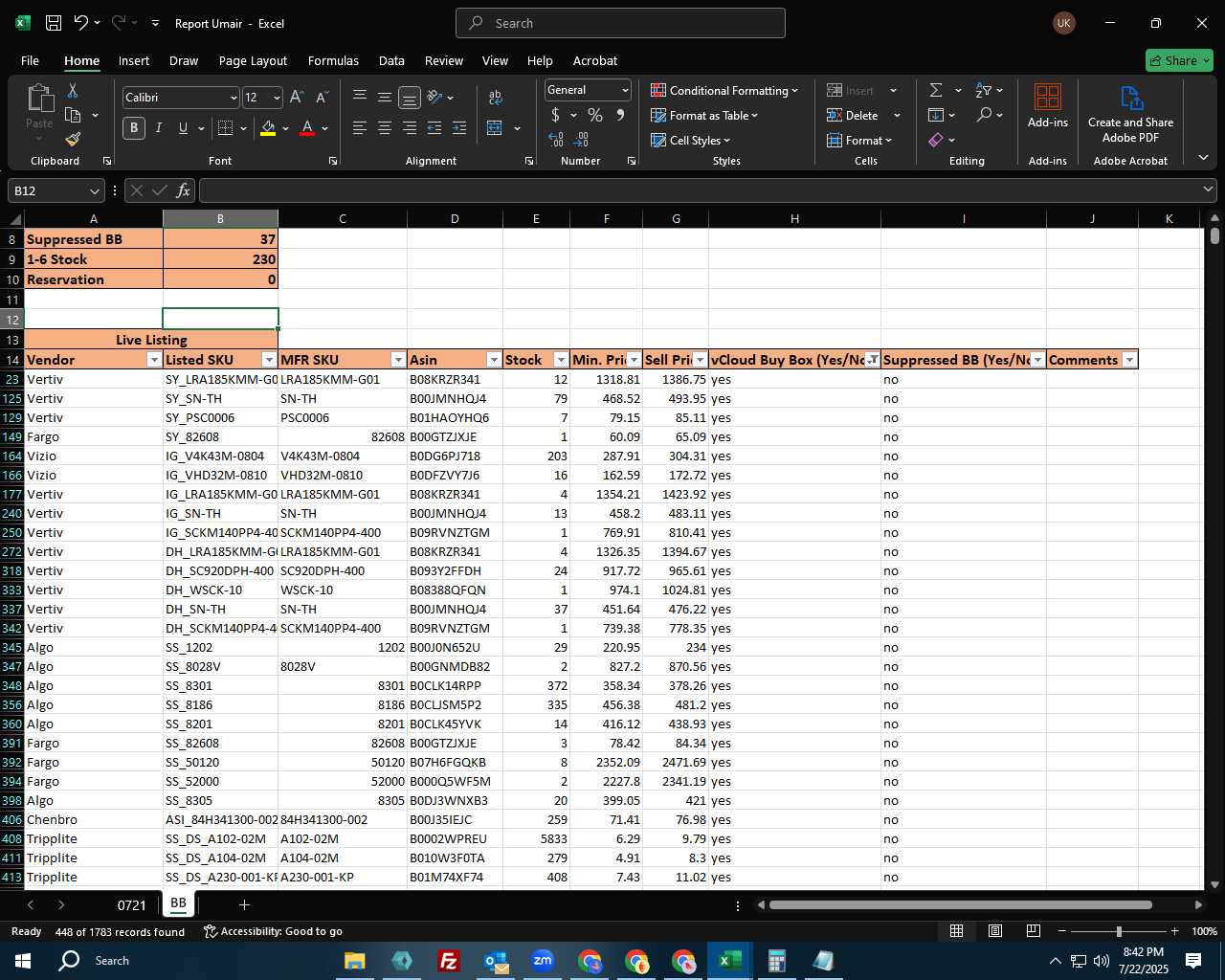The height and width of the screenshot is (980, 1225).
Task: Click the Cut scissors icon
Action: (72, 91)
